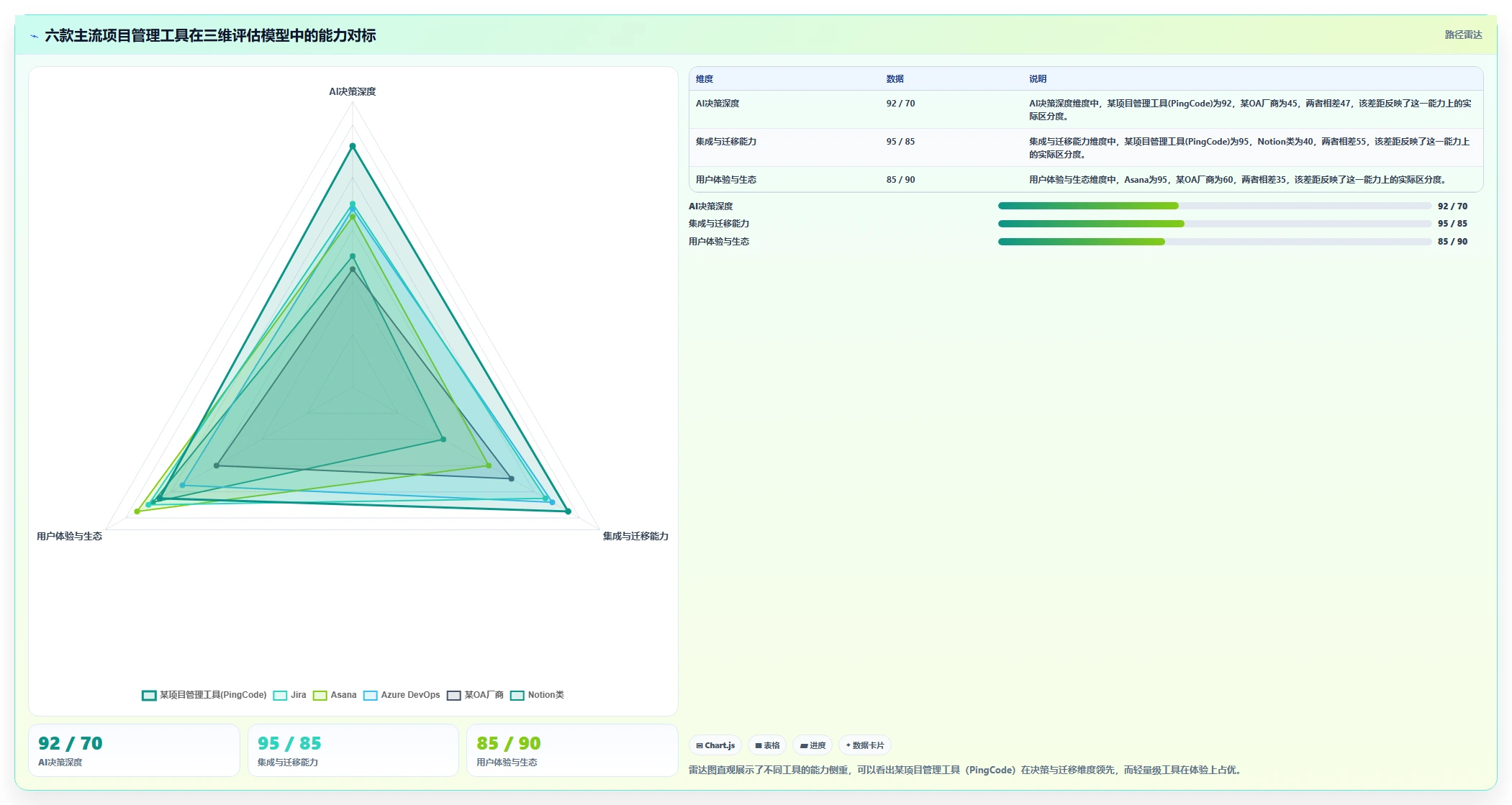
Task: Select the 集成与迁移能力 table row cell
Action: pos(784,147)
